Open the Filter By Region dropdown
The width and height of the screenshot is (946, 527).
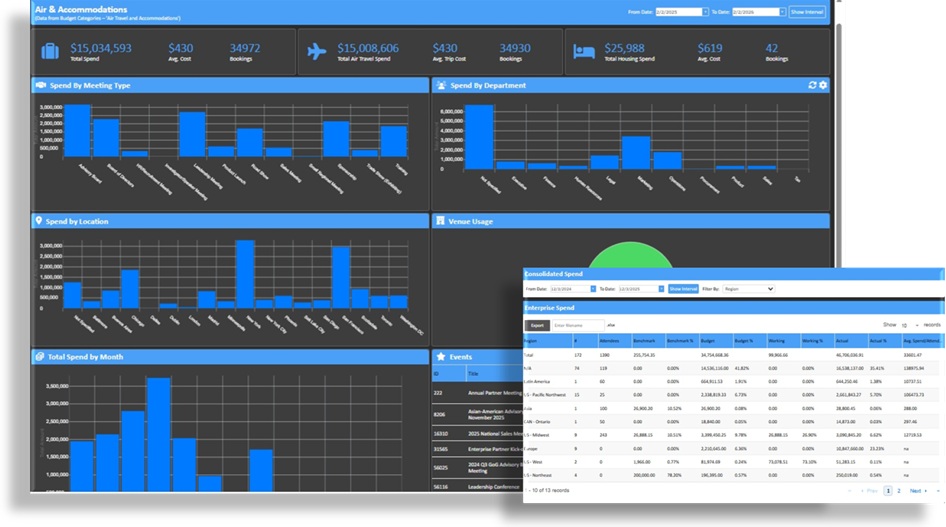(748, 289)
